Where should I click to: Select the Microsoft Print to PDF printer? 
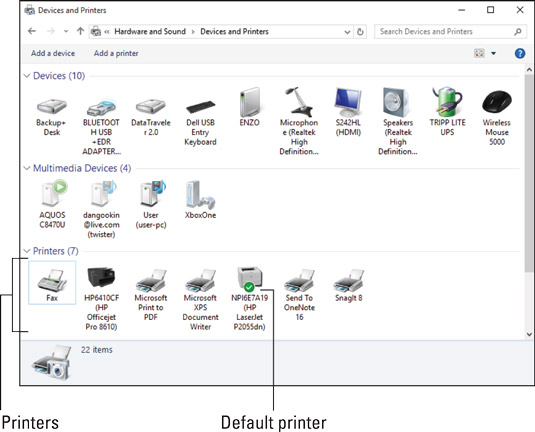coord(150,280)
